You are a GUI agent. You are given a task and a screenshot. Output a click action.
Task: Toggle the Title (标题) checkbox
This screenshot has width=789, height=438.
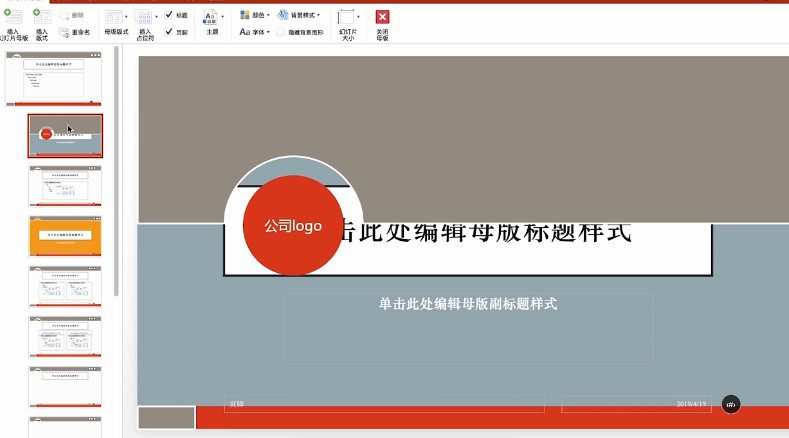click(169, 15)
